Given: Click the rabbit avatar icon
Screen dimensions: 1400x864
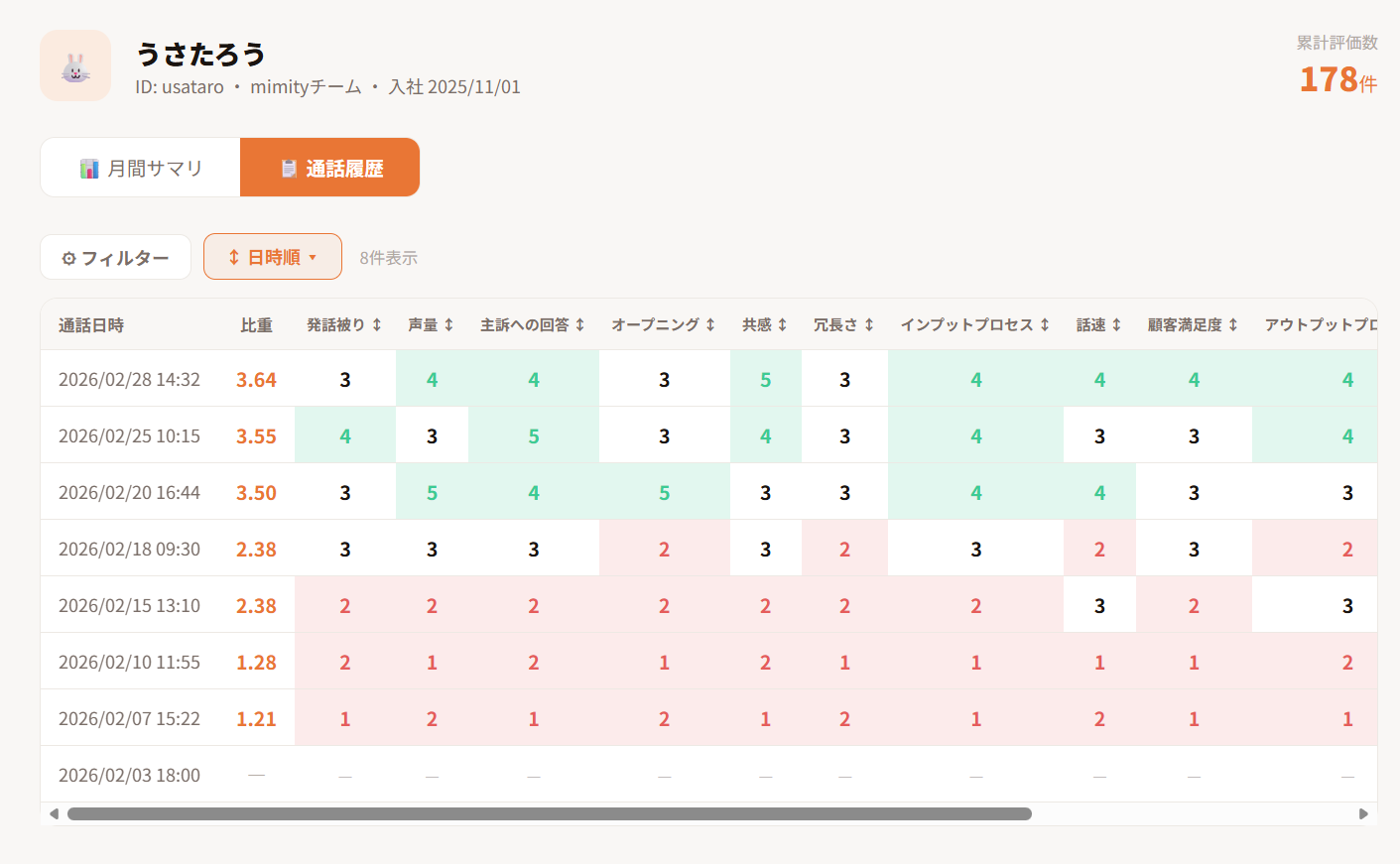Looking at the screenshot, I should [x=75, y=65].
